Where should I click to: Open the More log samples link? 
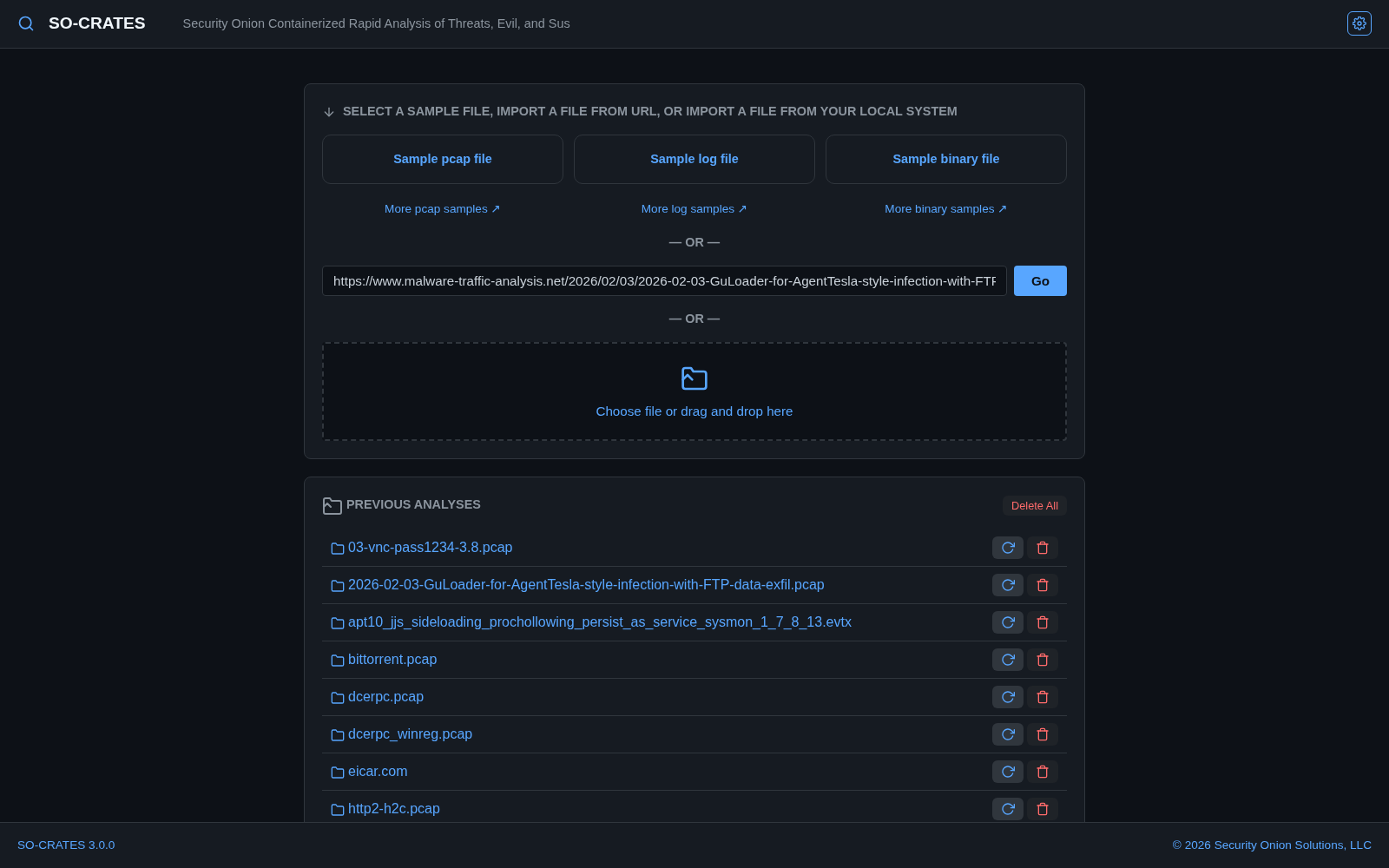[694, 209]
